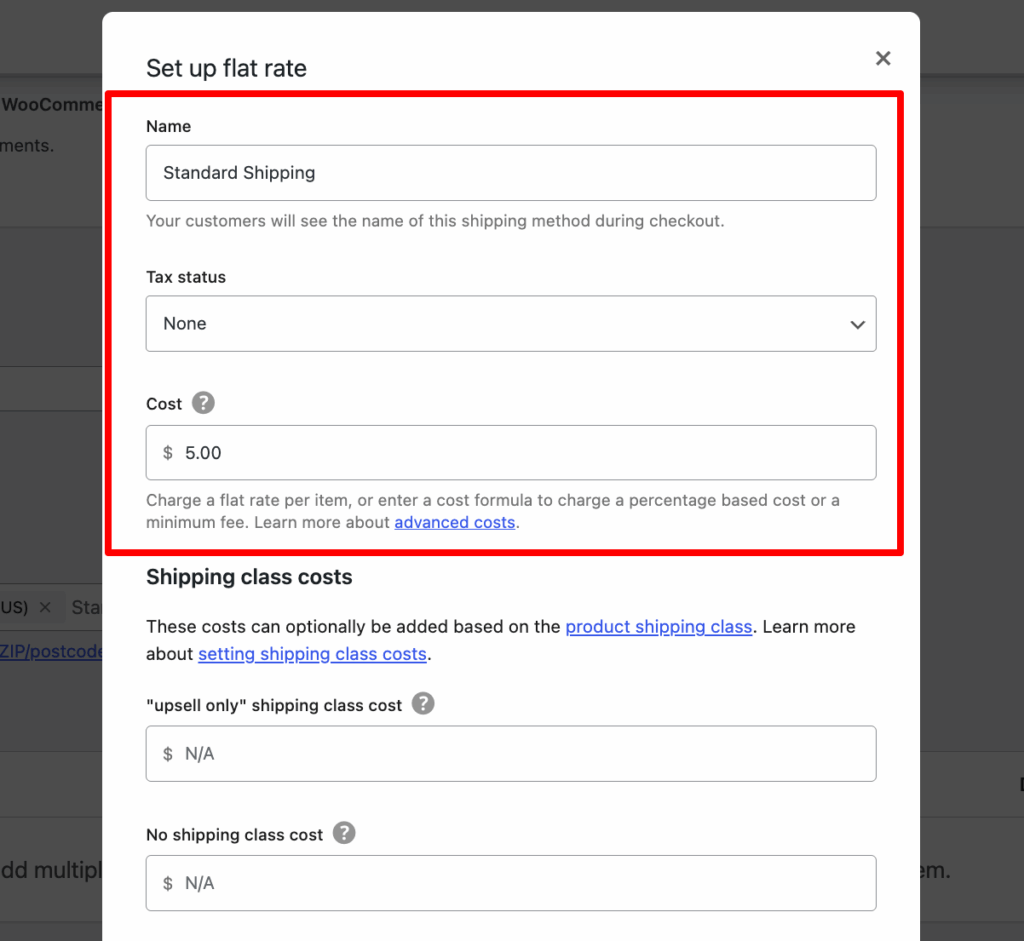Click the Cost label text
The image size is (1024, 941).
point(164,404)
